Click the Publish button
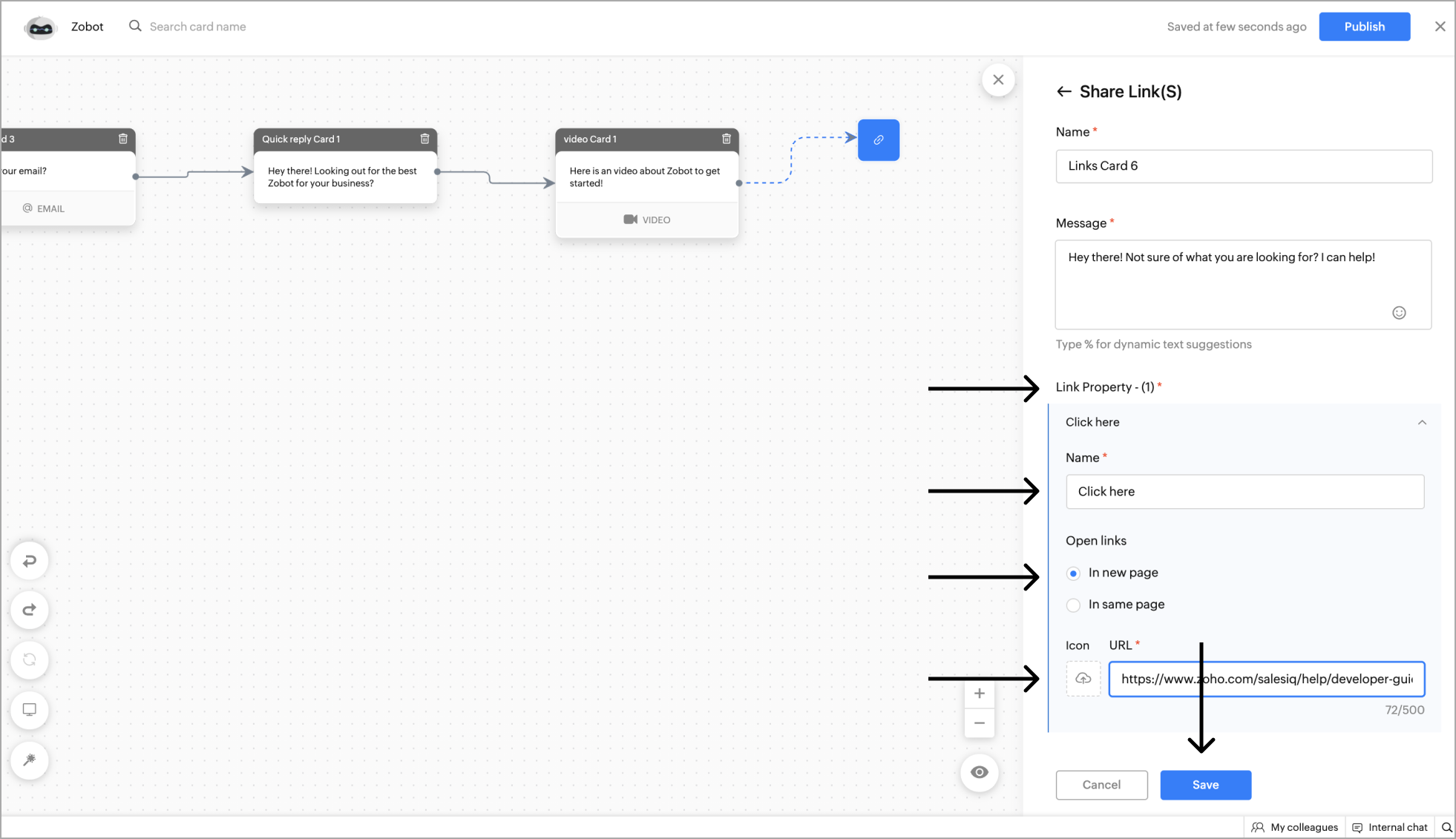Screen dimensions: 1456x839 [1364, 27]
